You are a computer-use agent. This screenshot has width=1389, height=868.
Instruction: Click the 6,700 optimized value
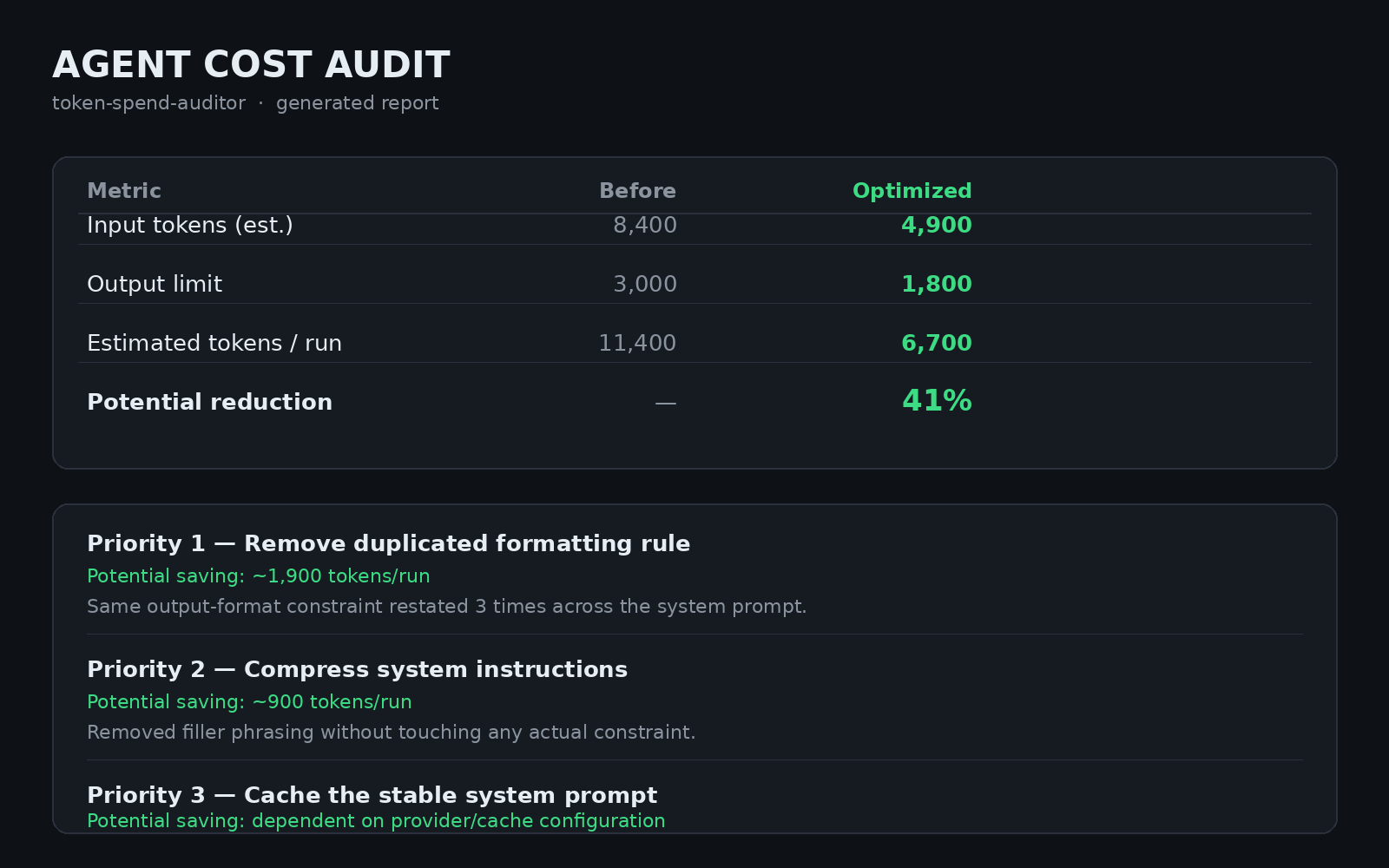click(x=937, y=344)
